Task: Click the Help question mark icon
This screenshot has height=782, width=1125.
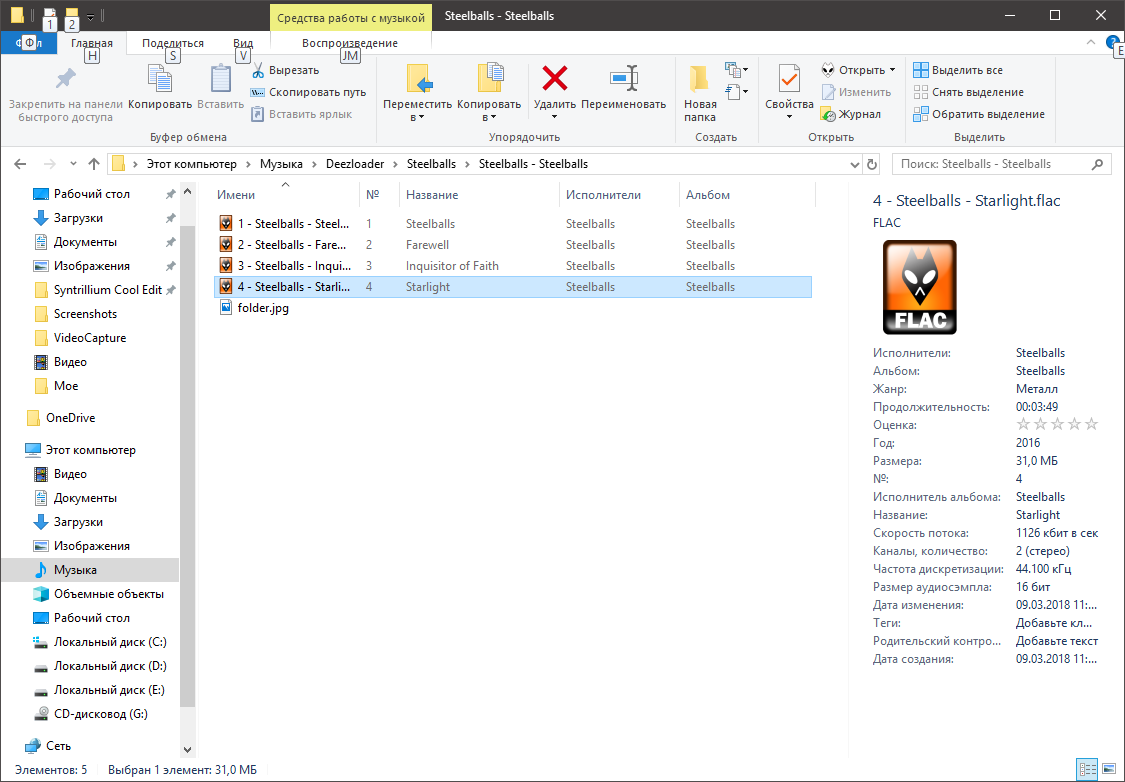Action: pos(1112,42)
